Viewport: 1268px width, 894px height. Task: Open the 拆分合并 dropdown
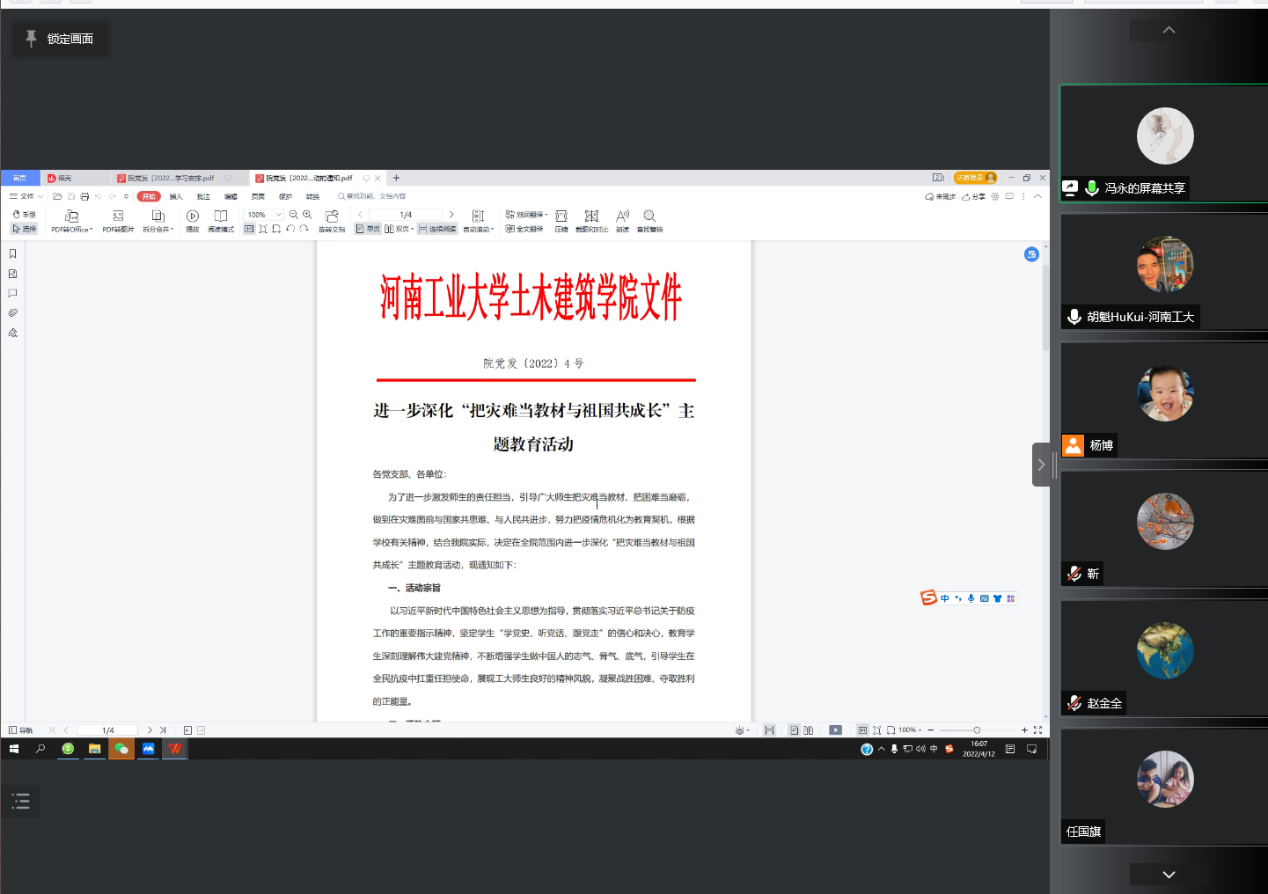click(x=158, y=221)
